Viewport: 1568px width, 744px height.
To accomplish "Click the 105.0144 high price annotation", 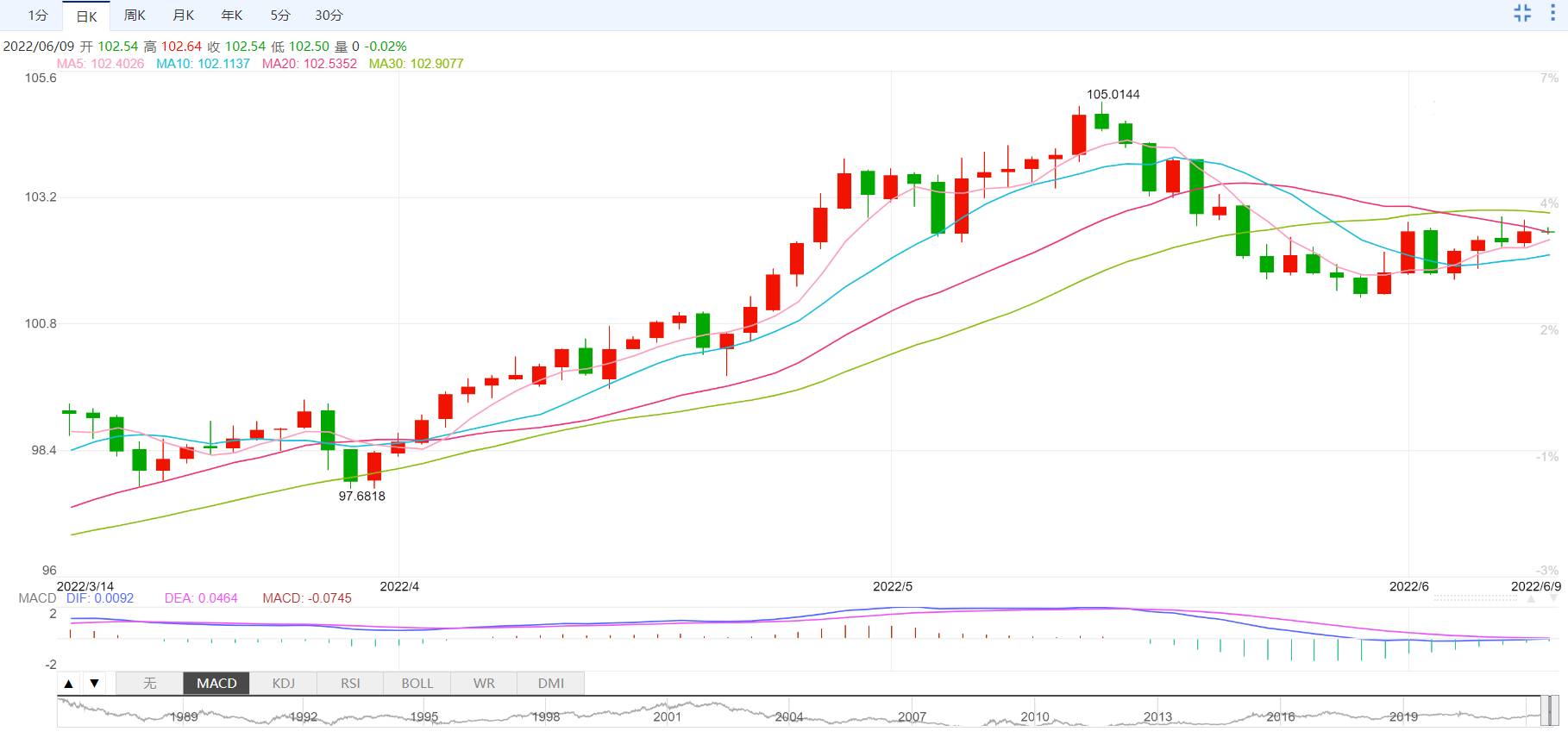I will pyautogui.click(x=1113, y=95).
